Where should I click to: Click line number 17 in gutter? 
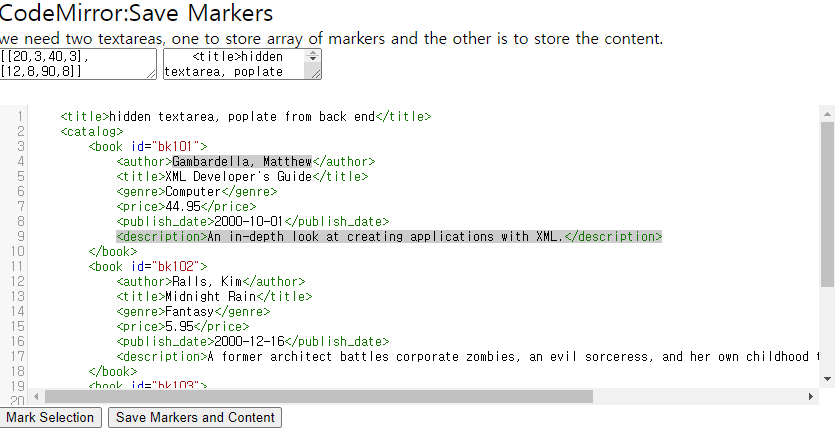pyautogui.click(x=18, y=356)
